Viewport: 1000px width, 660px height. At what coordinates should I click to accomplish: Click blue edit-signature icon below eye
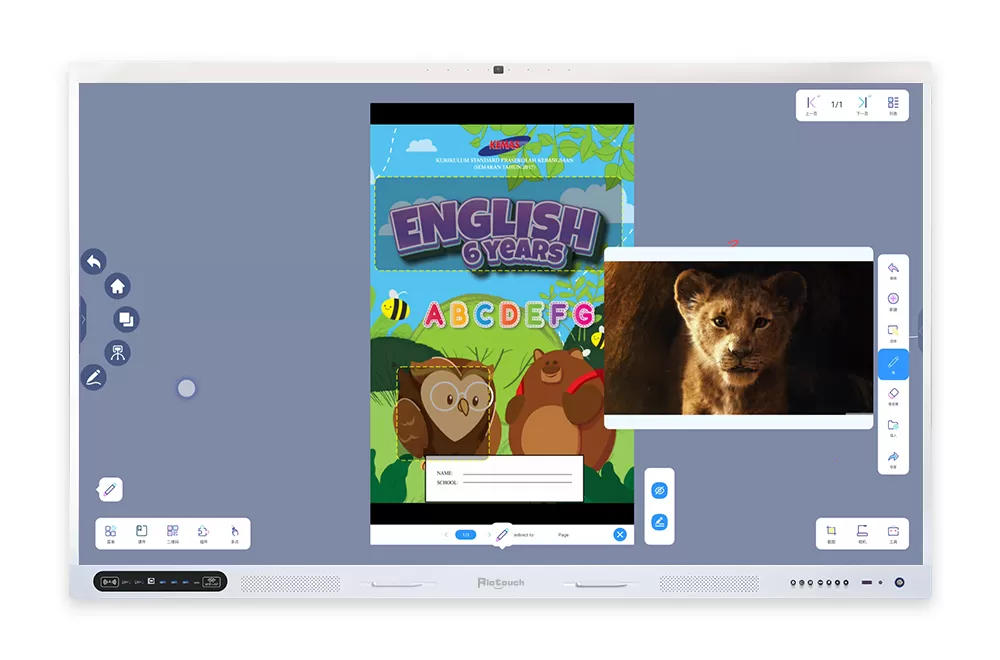coord(659,522)
